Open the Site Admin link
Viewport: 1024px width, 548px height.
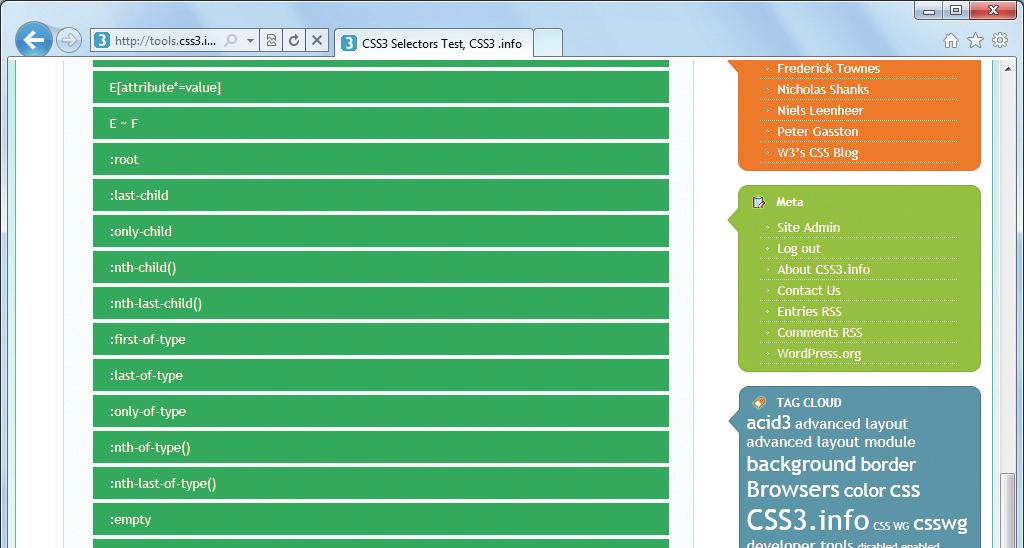[808, 227]
